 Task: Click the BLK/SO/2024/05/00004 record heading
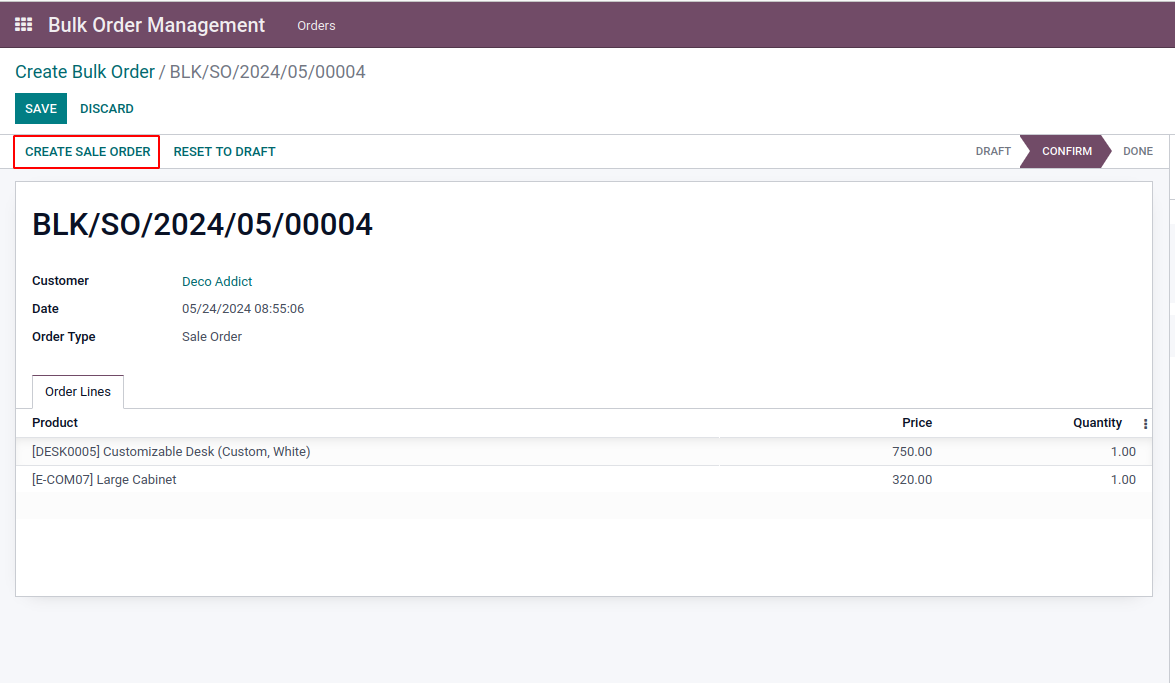[202, 225]
